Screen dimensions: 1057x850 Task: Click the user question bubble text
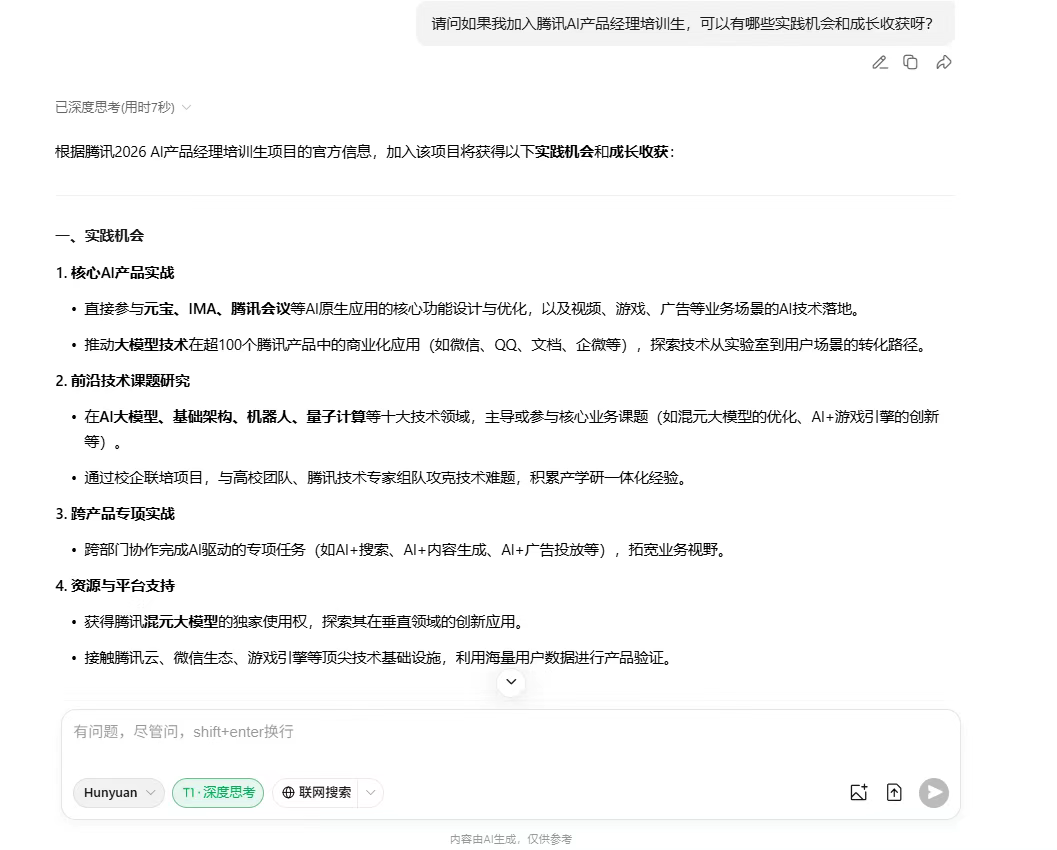(x=682, y=24)
